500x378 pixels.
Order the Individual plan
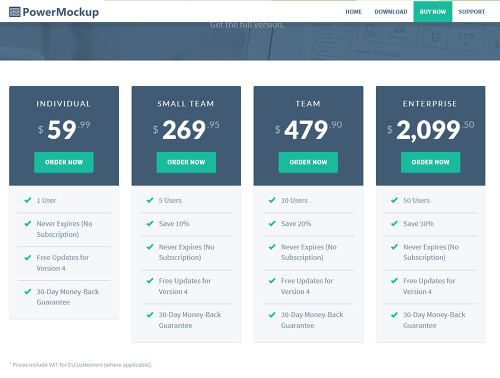64,162
